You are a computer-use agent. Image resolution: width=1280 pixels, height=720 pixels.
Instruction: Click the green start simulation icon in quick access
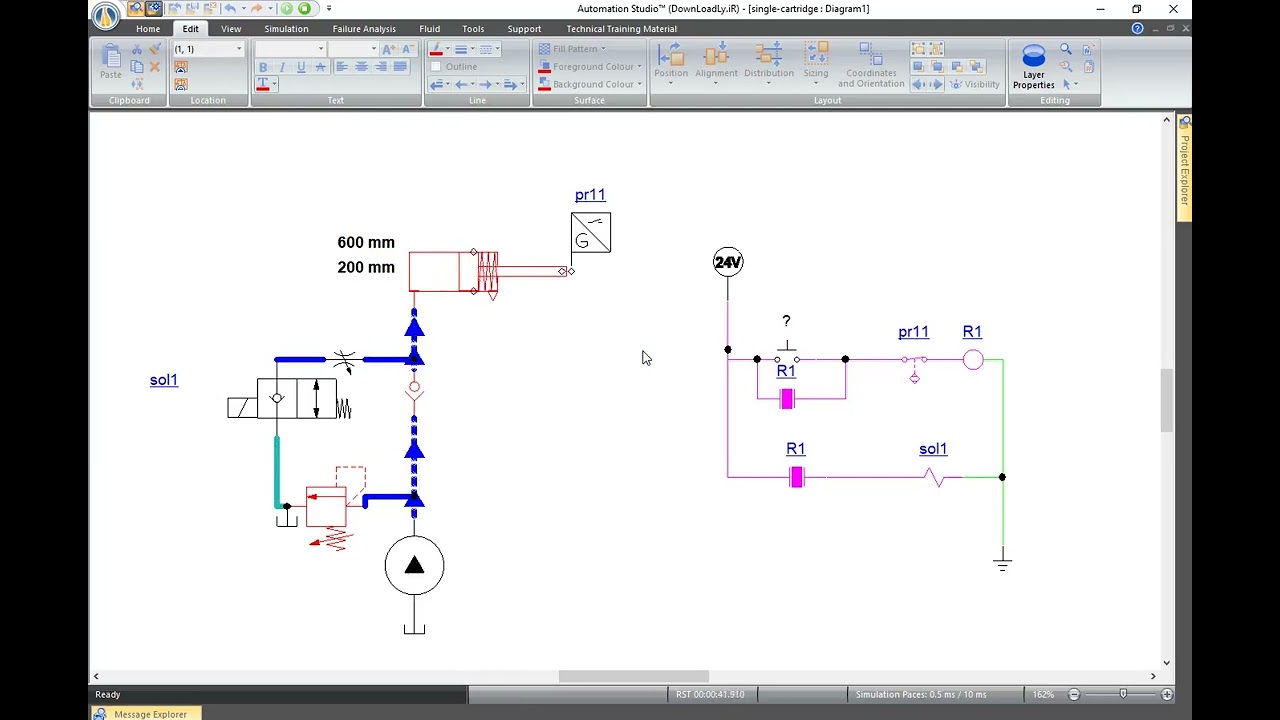pyautogui.click(x=287, y=8)
